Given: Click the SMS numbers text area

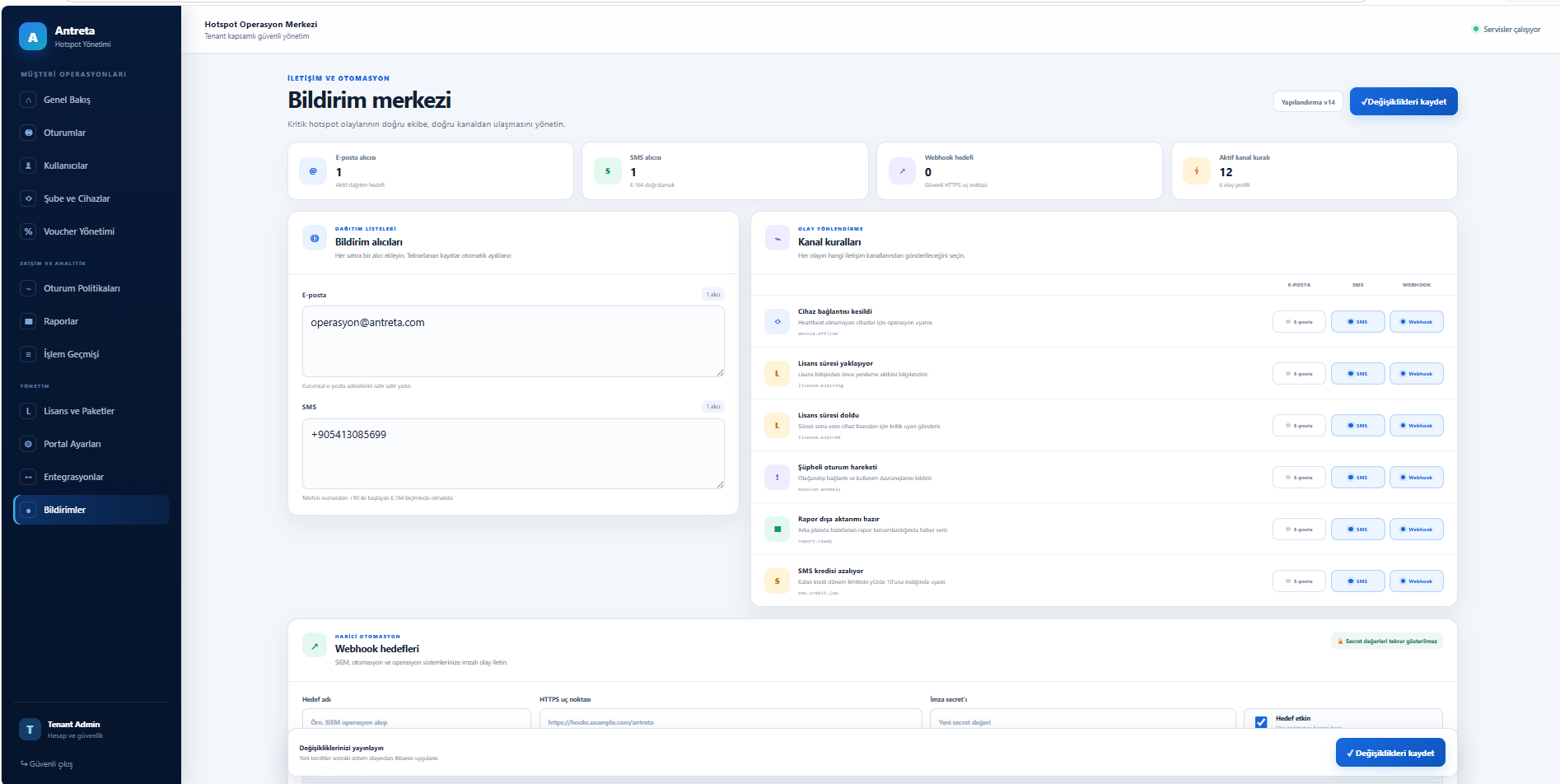Looking at the screenshot, I should click(x=513, y=454).
